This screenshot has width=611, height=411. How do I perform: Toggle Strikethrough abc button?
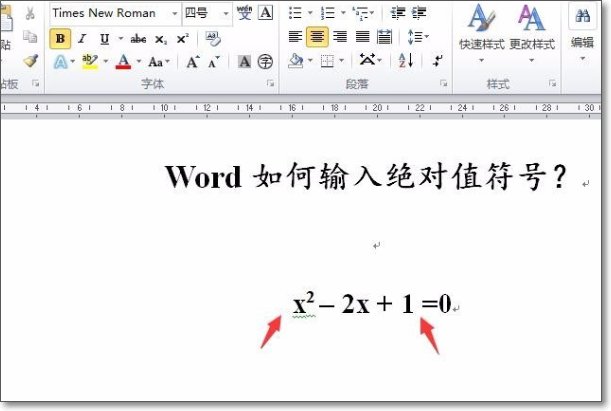138,39
